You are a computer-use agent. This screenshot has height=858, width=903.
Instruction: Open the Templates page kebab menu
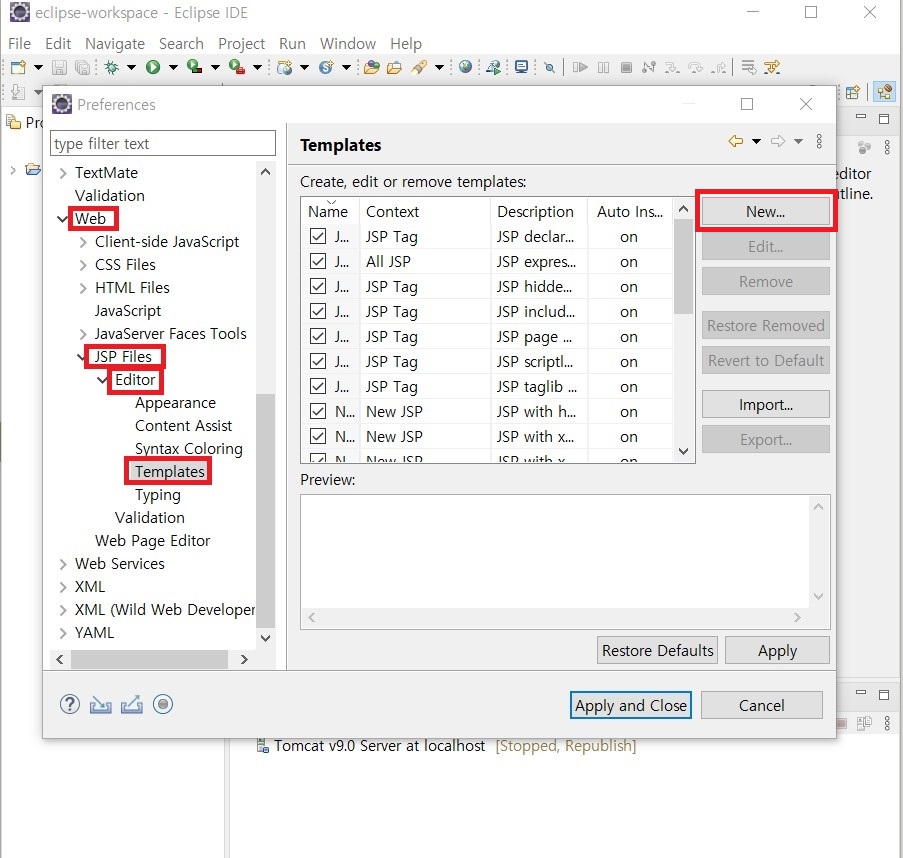(x=819, y=141)
